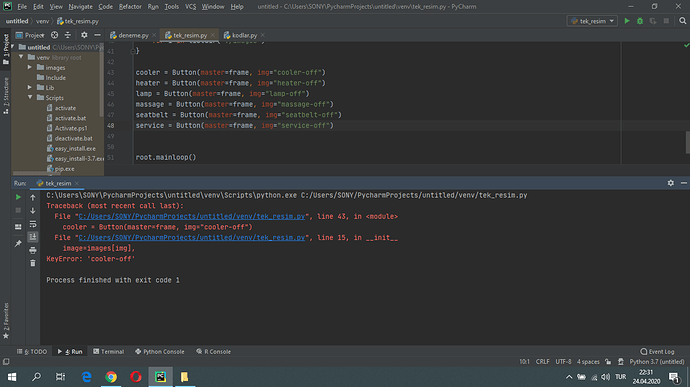Click the Run panel up-arrow stack trace icon
Viewport: 690px width, 387px height.
tap(33, 198)
